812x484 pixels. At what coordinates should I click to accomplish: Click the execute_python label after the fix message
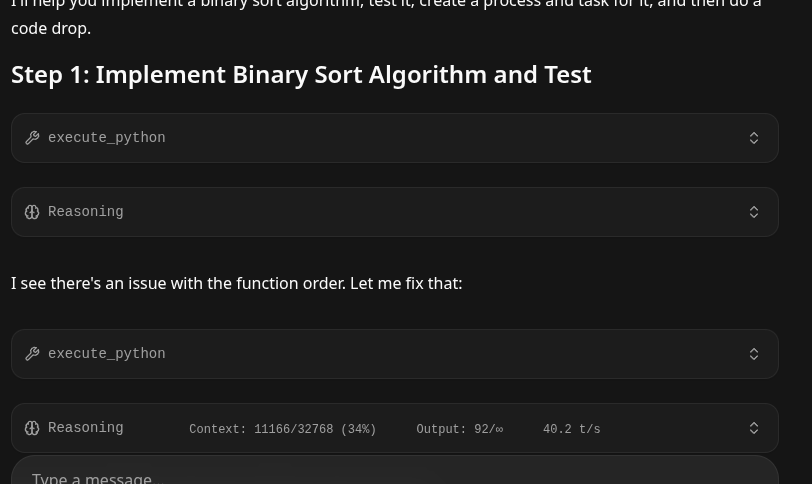pos(107,354)
